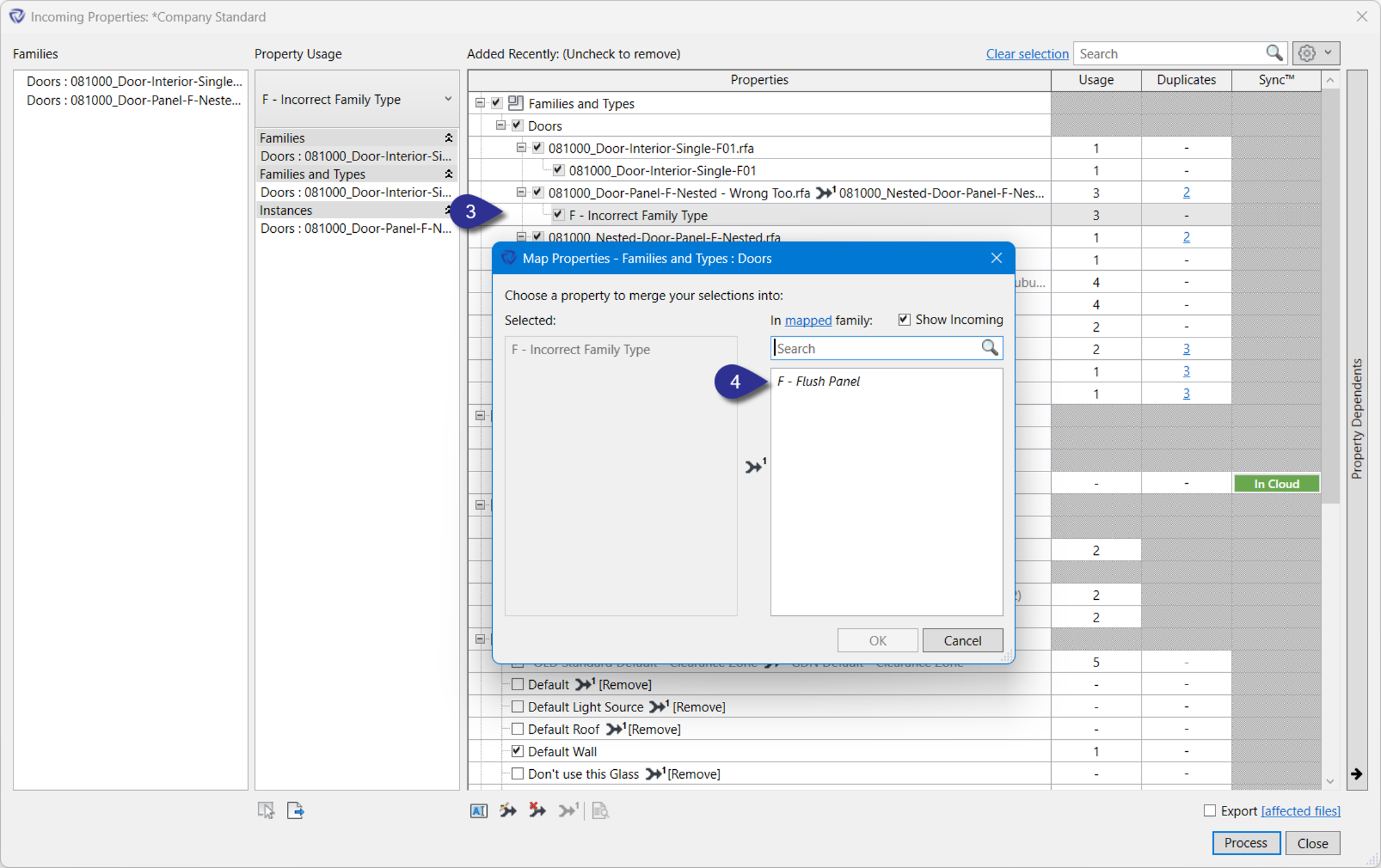The height and width of the screenshot is (868, 1381).
Task: Collapse the Doors tree node
Action: (501, 125)
